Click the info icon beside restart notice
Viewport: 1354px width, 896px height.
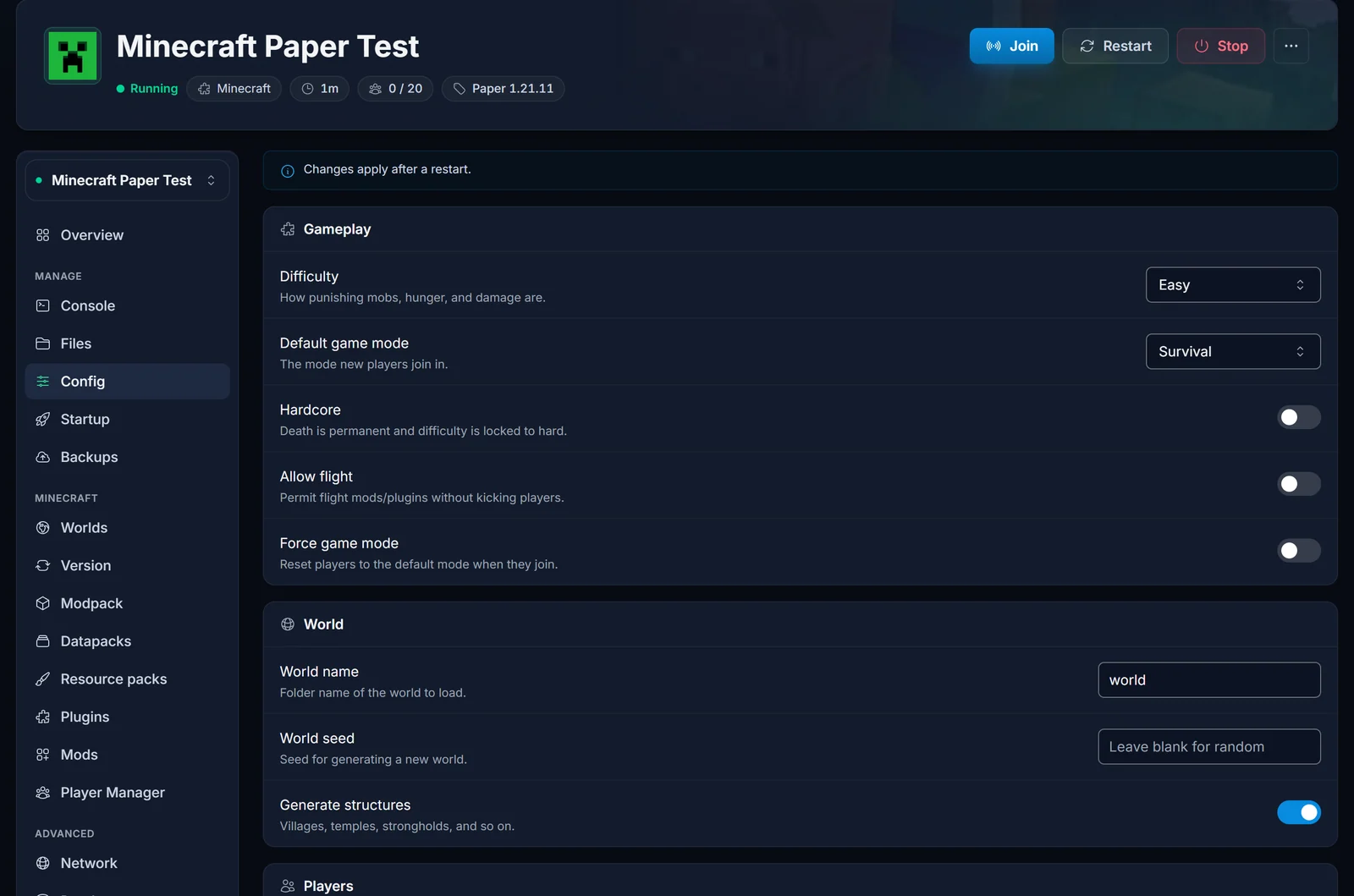tap(288, 170)
